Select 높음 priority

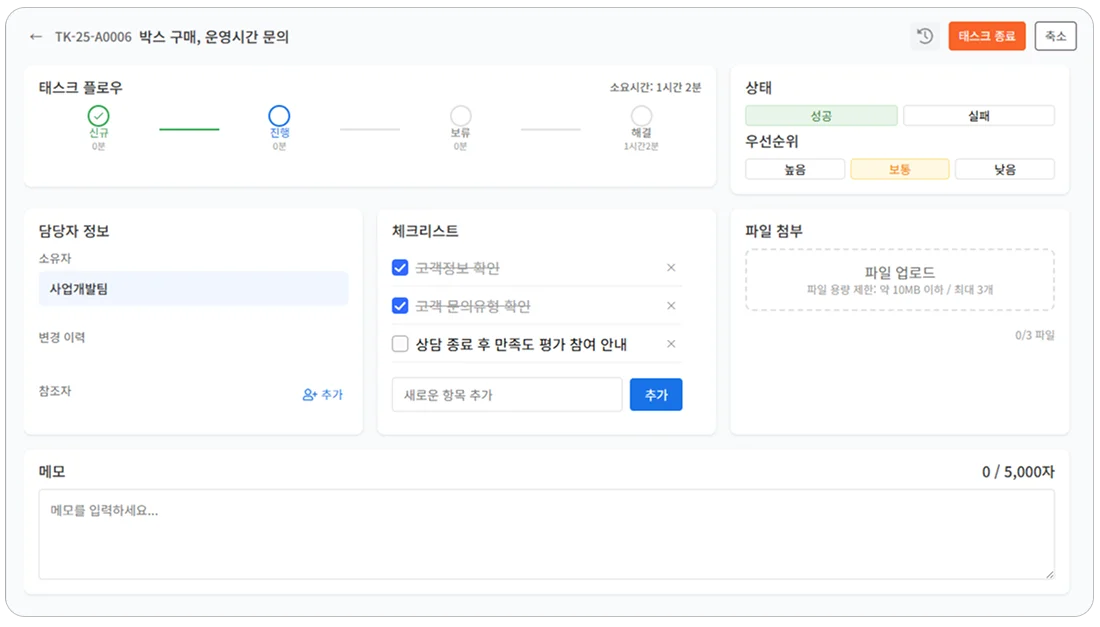point(795,168)
